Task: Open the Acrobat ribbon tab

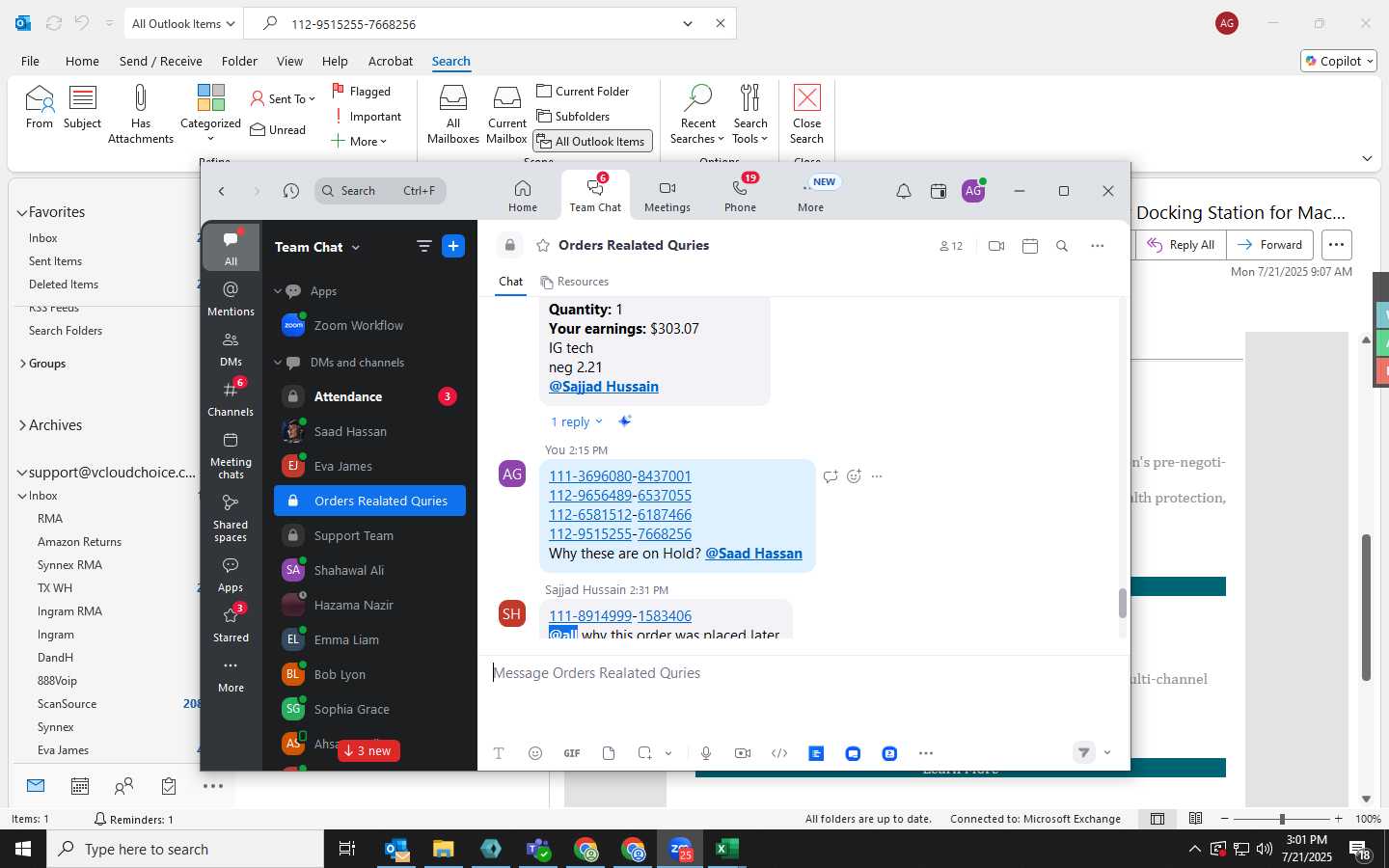Action: 391,61
